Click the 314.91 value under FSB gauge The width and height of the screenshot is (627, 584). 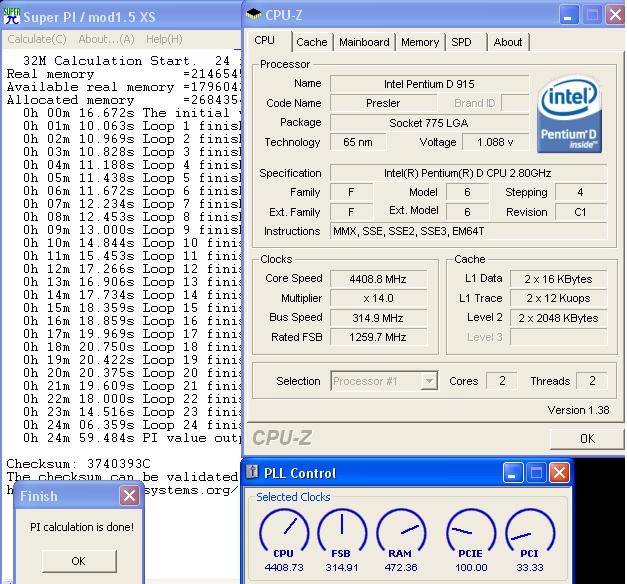pos(342,567)
